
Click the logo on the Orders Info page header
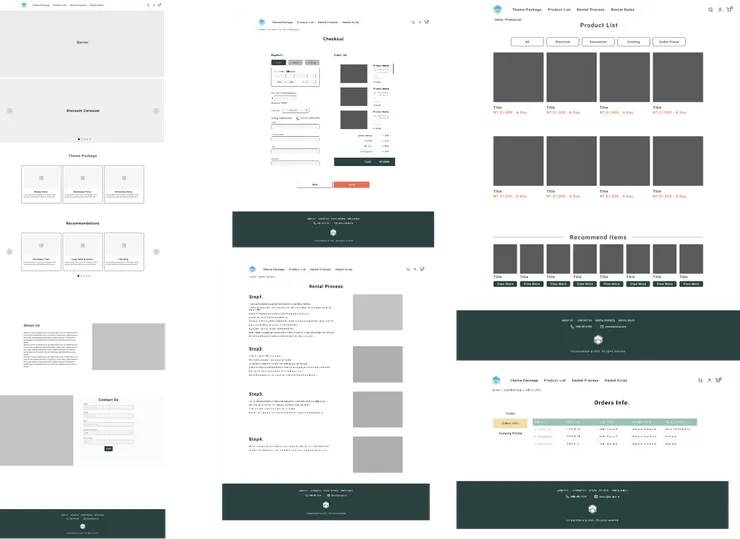[x=496, y=380]
